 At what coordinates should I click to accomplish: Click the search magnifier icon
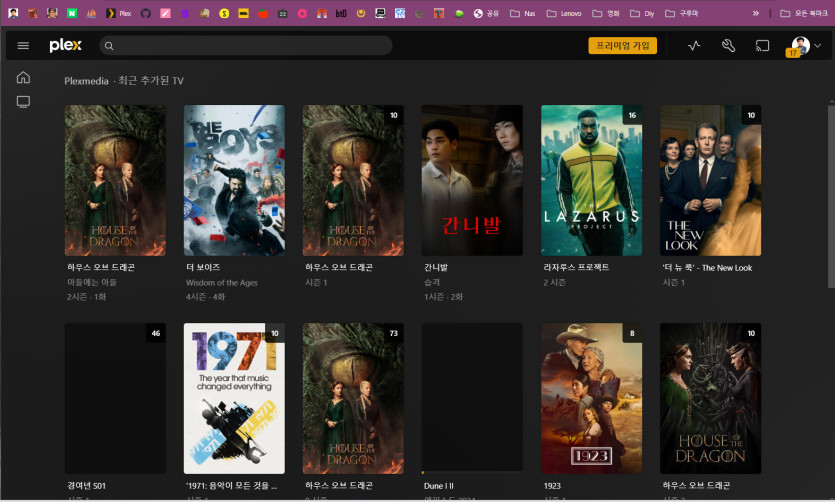point(109,46)
